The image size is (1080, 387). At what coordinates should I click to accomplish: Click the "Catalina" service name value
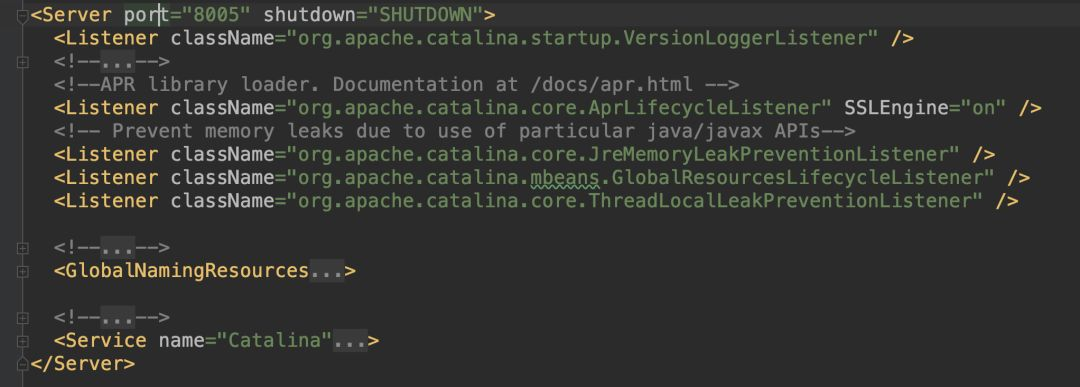pyautogui.click(x=275, y=340)
